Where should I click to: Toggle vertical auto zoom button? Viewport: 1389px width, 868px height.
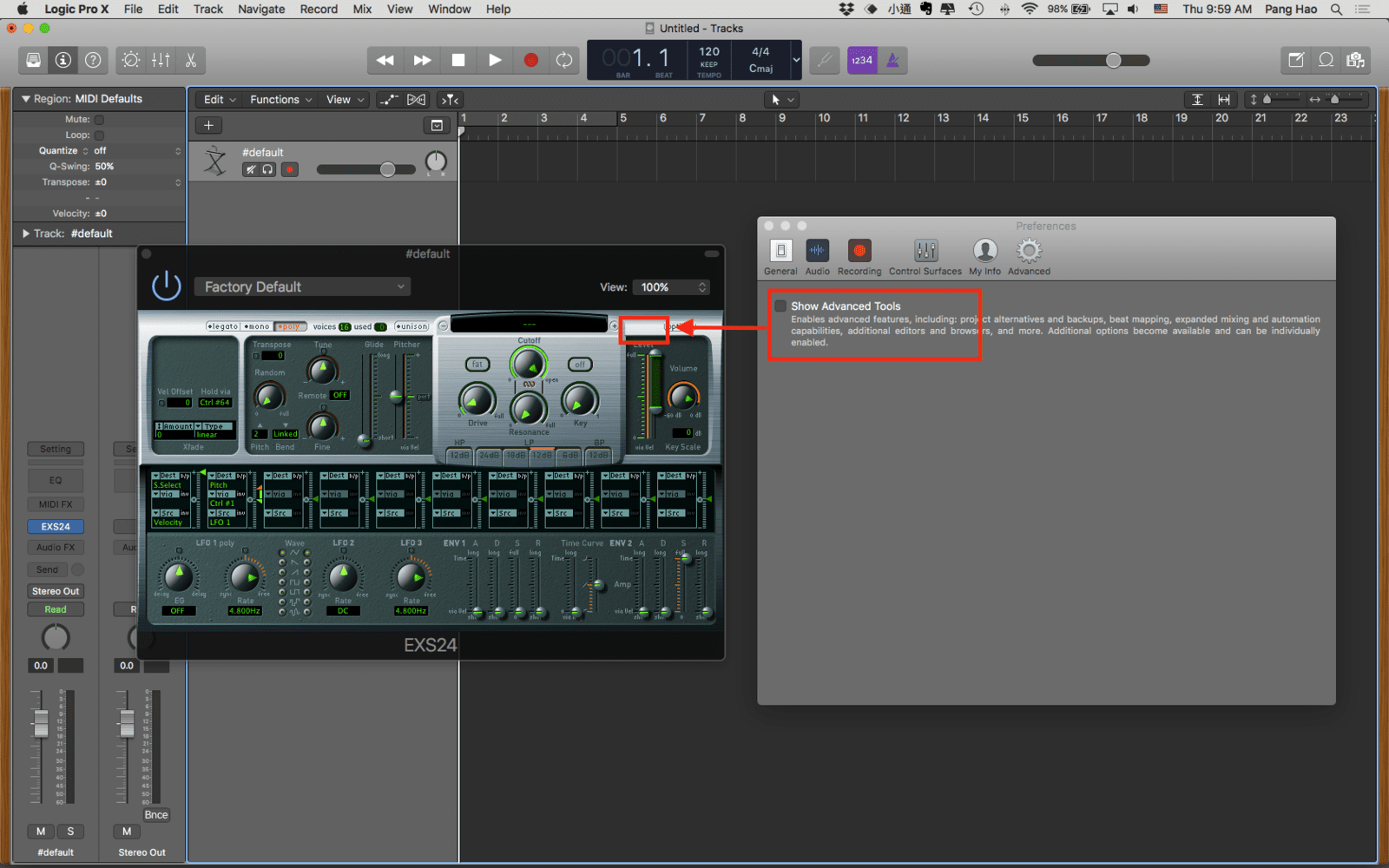click(1198, 100)
